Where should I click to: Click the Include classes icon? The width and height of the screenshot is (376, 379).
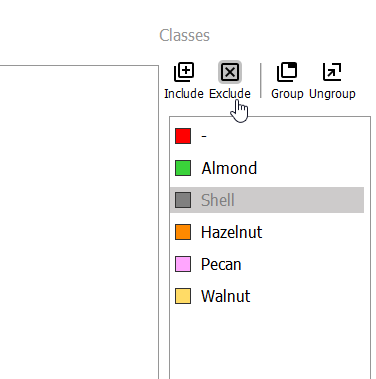(x=184, y=72)
